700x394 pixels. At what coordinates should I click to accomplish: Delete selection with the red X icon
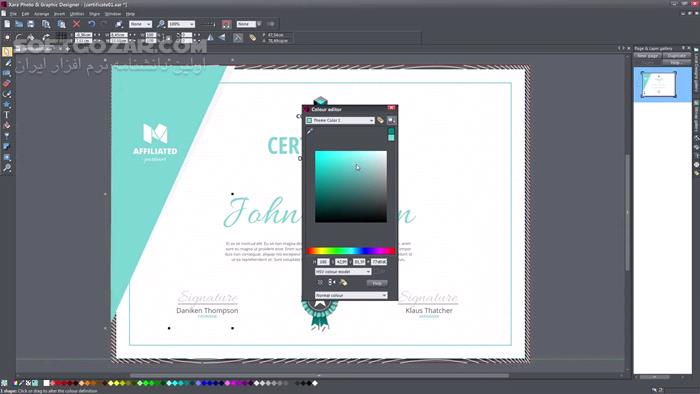tap(77, 24)
